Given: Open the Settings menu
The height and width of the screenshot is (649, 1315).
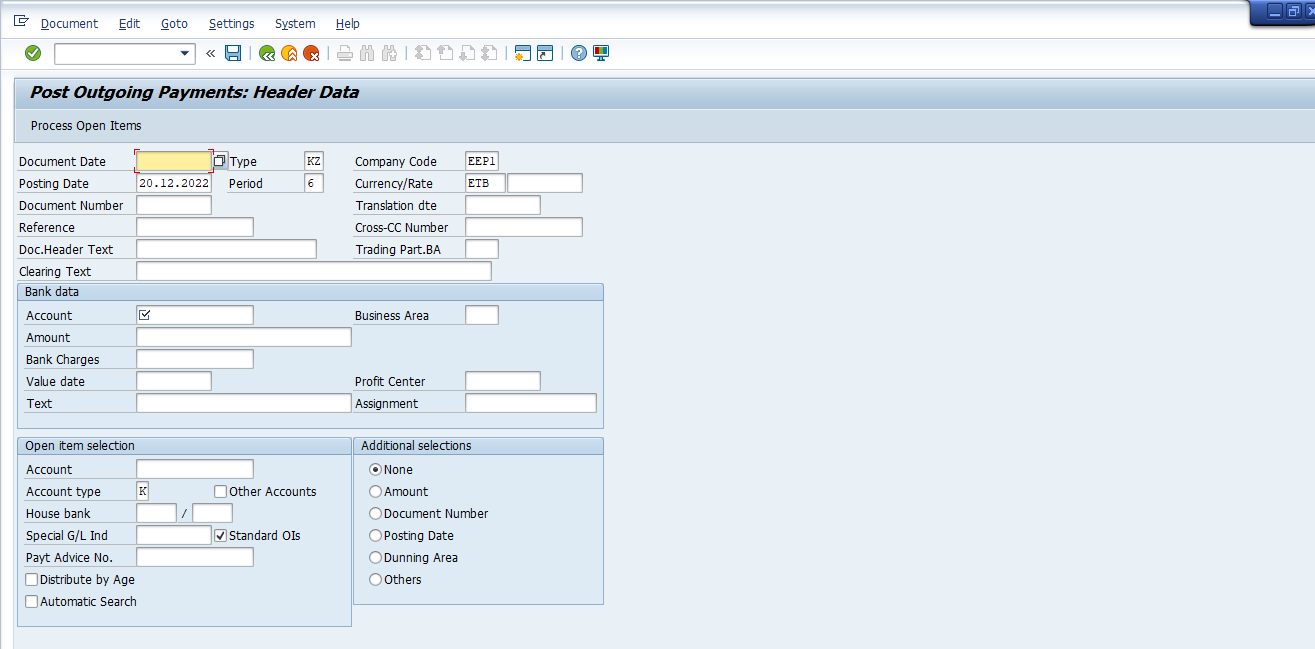Looking at the screenshot, I should point(231,23).
